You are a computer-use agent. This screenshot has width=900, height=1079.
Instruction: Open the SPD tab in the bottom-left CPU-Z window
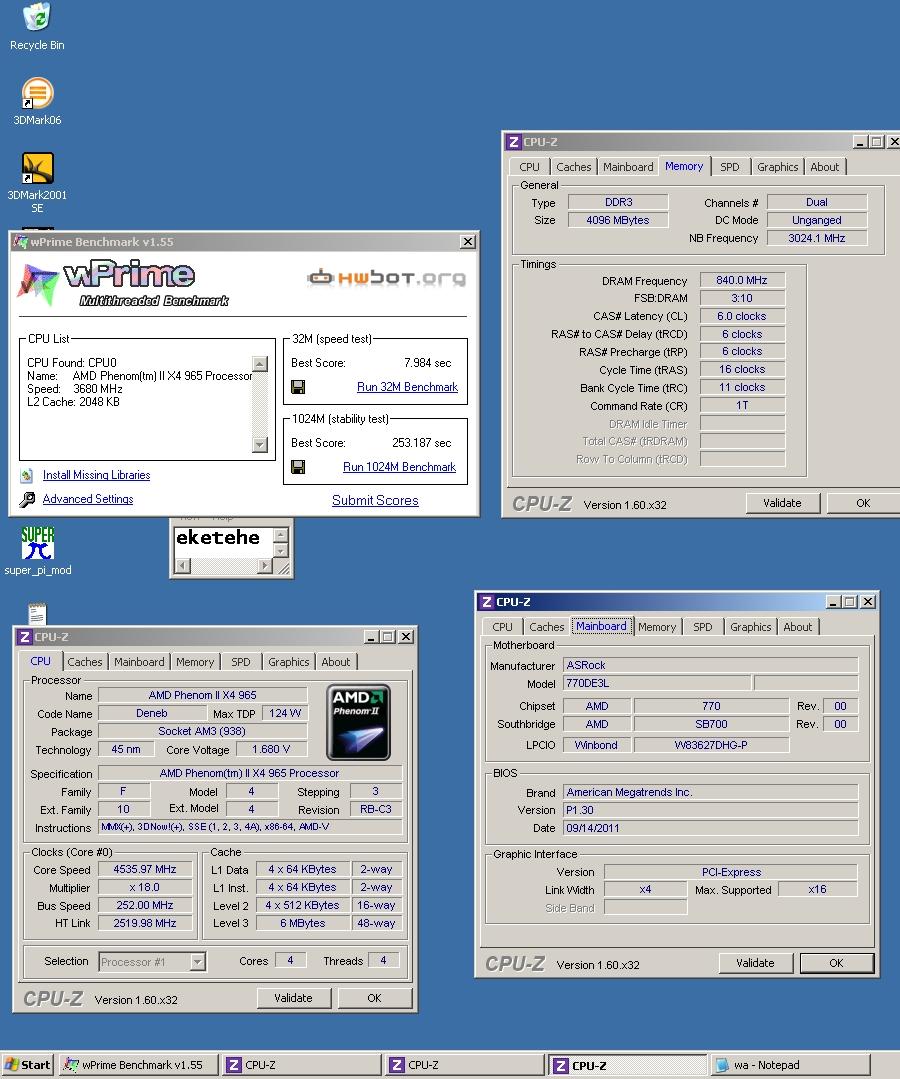tap(241, 662)
